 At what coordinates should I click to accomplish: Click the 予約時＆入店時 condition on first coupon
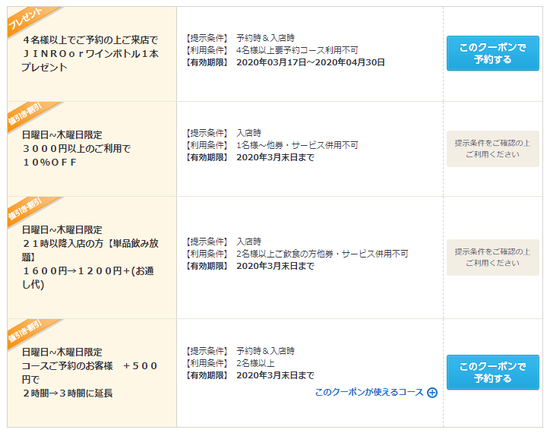265,38
